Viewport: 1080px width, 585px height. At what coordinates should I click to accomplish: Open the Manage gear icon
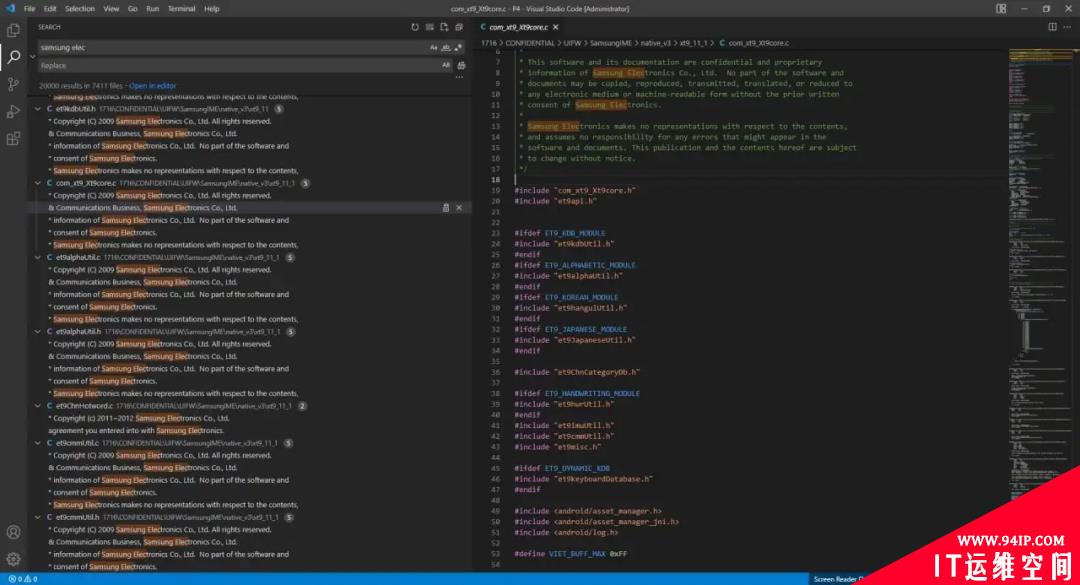[13, 559]
